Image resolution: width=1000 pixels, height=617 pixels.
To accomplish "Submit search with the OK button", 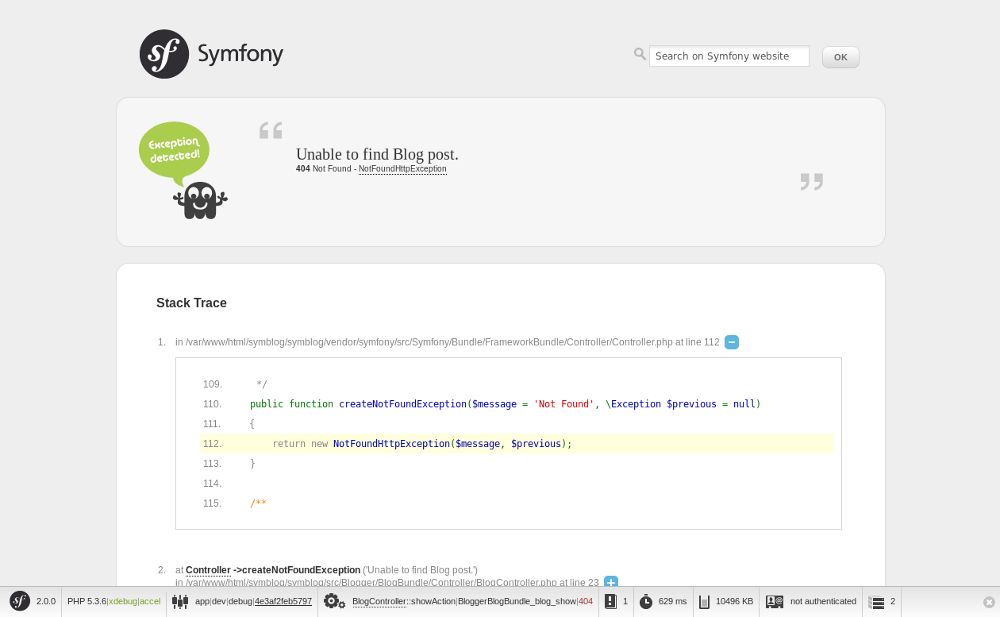I will pos(841,57).
